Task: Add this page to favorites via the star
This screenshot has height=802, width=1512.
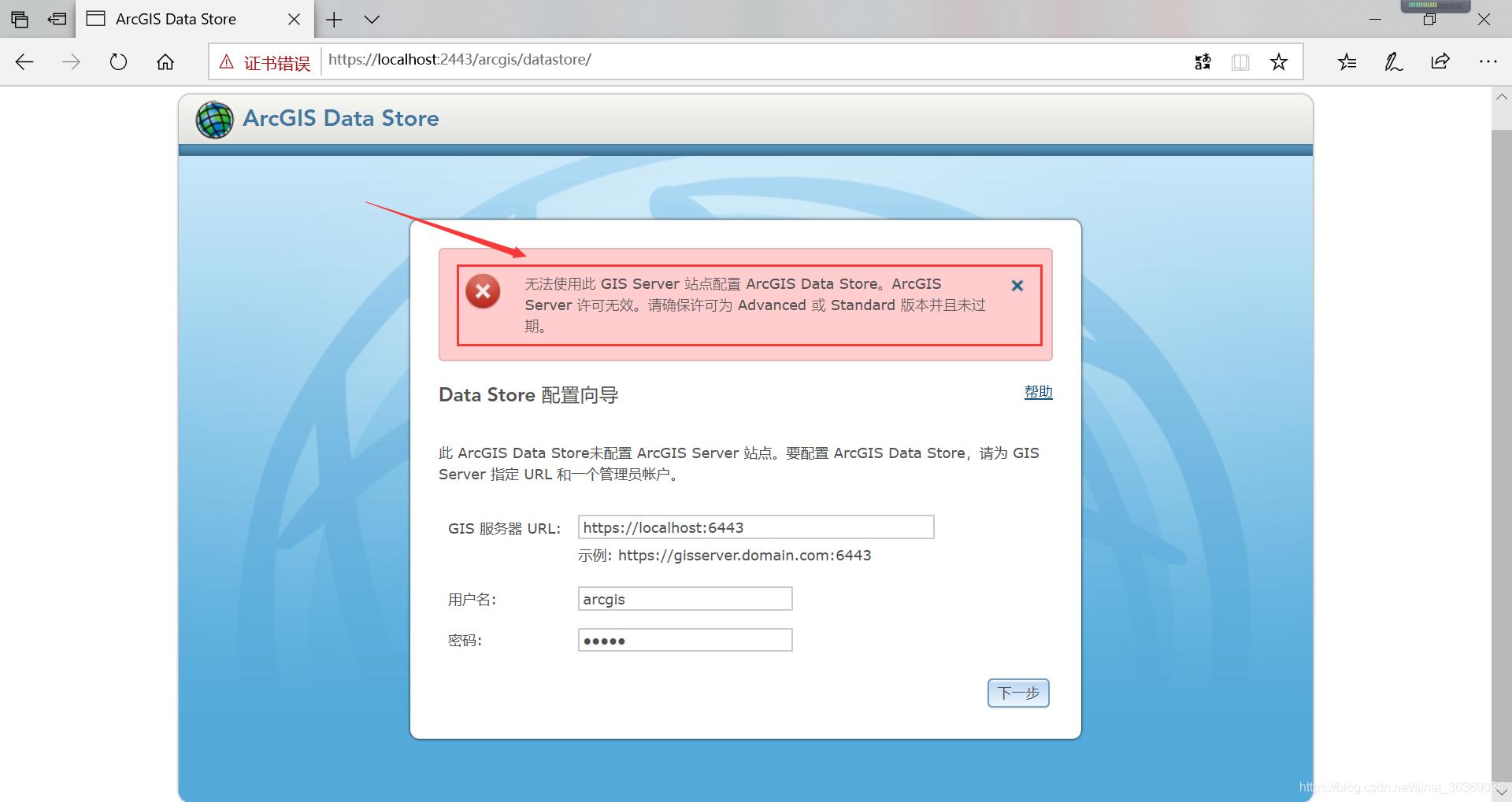Action: click(1278, 61)
